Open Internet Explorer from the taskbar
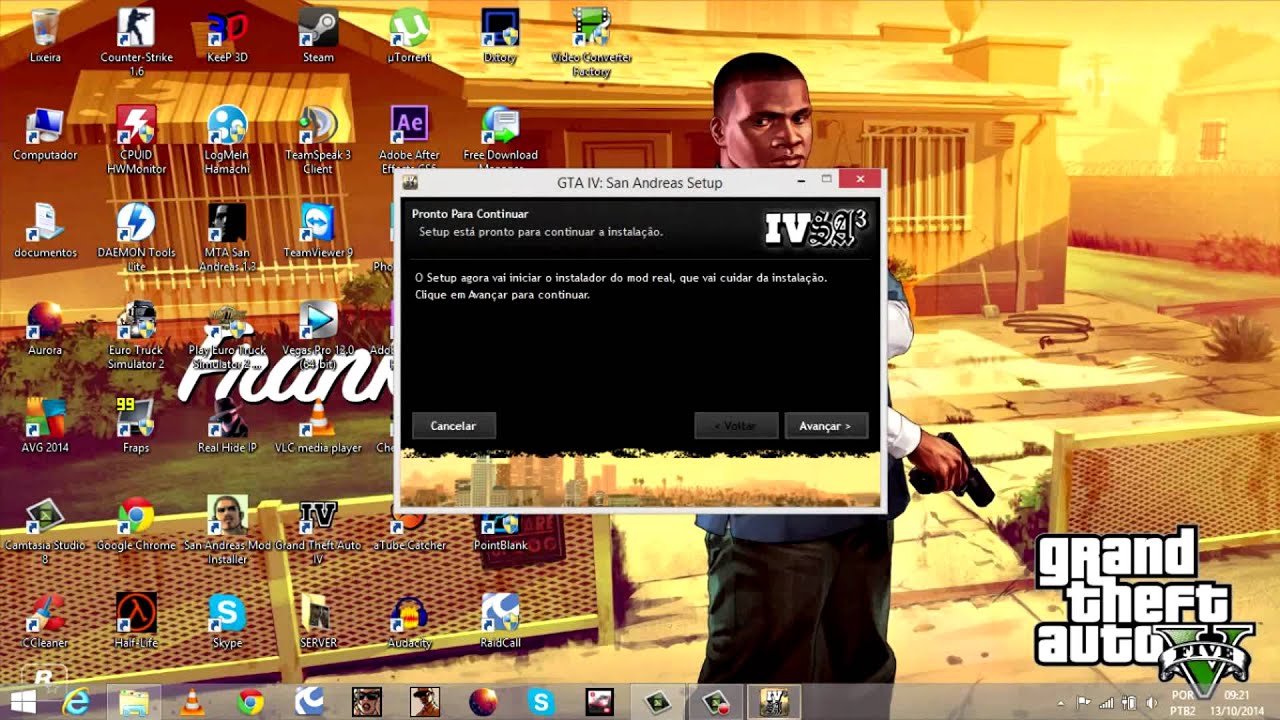Image resolution: width=1280 pixels, height=720 pixels. pos(77,702)
